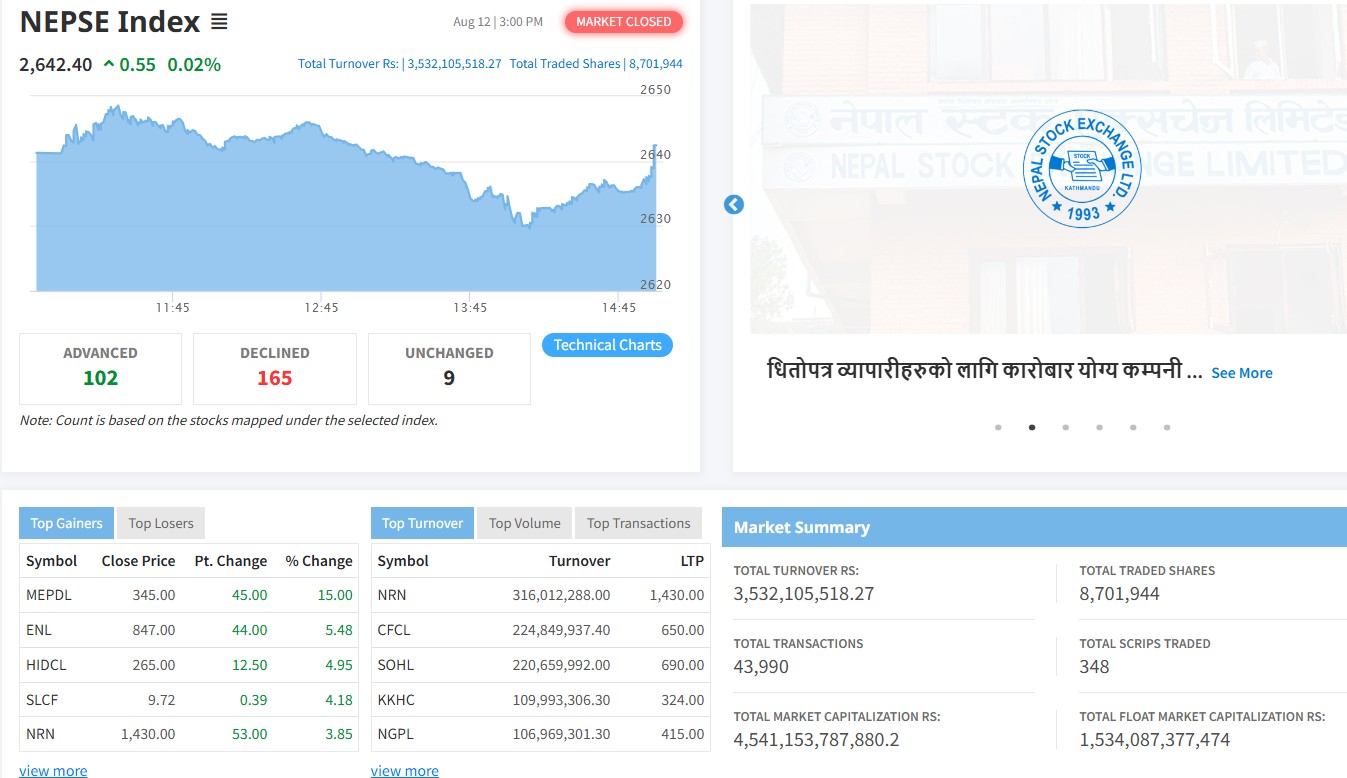The height and width of the screenshot is (778, 1347).
Task: Click the Total Traded Shares figure above the chart
Action: tap(596, 64)
